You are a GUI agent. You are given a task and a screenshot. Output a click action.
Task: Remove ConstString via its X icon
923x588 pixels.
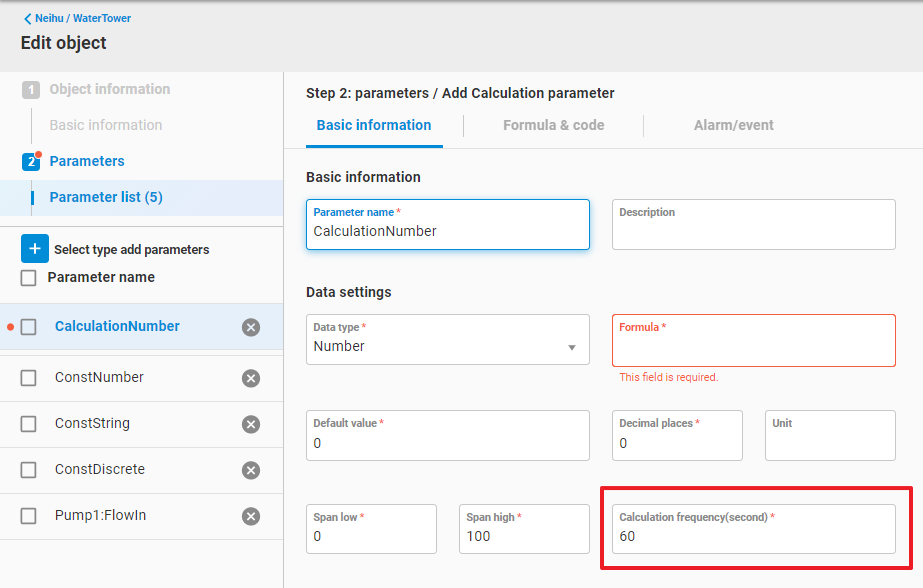coord(251,424)
